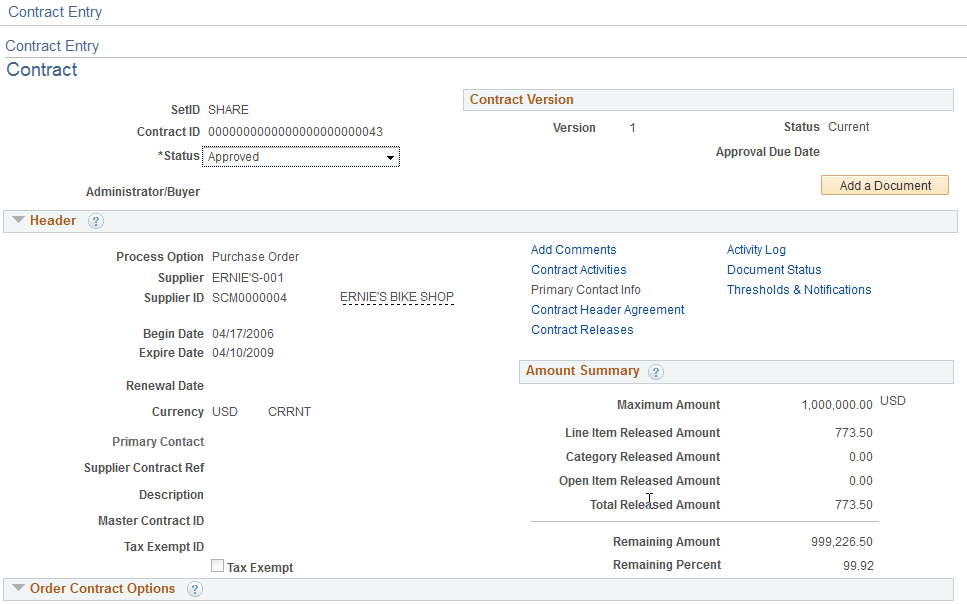Viewport: 967px width, 604px height.
Task: Click the Primary Contact Info text
Action: (586, 289)
